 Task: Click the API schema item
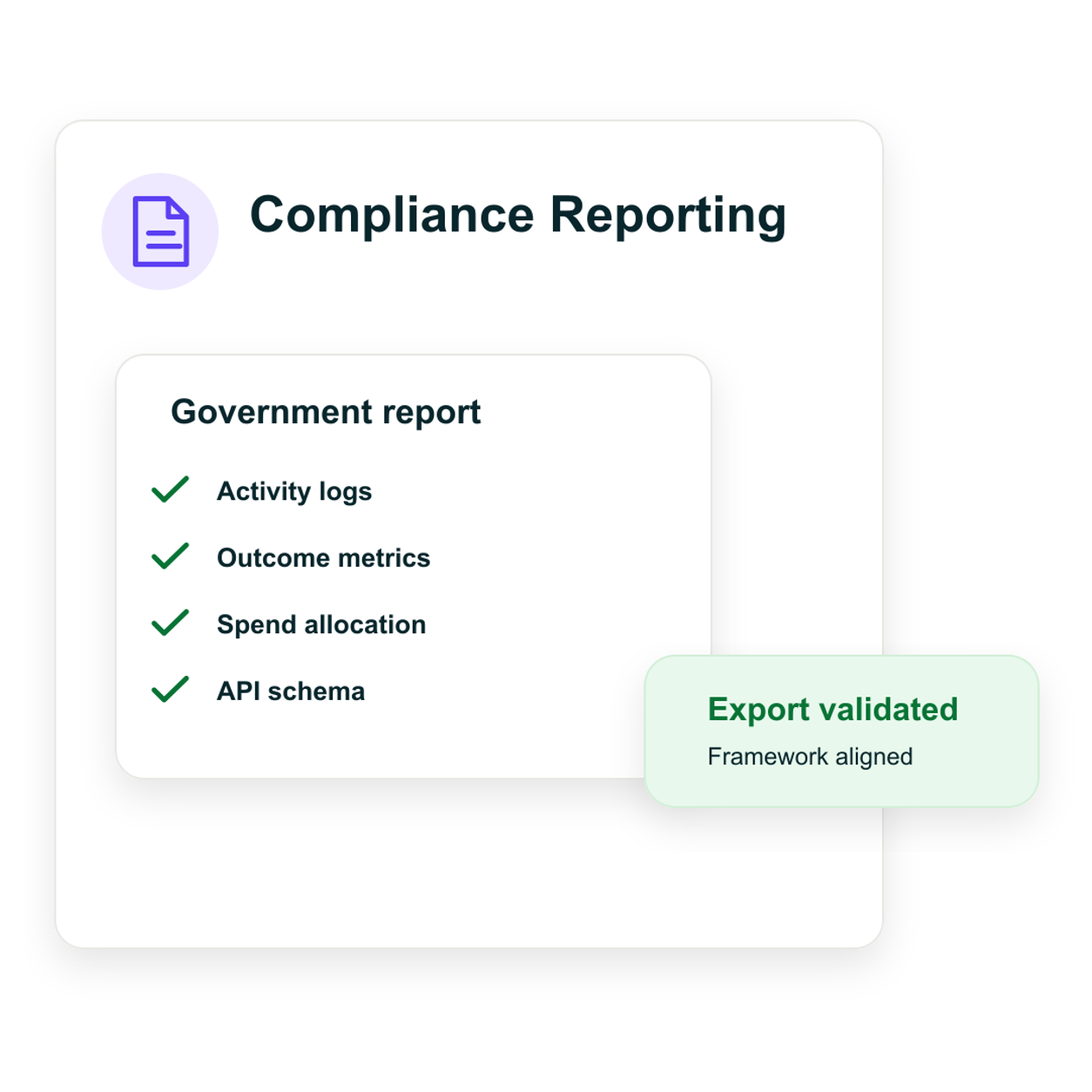291,691
